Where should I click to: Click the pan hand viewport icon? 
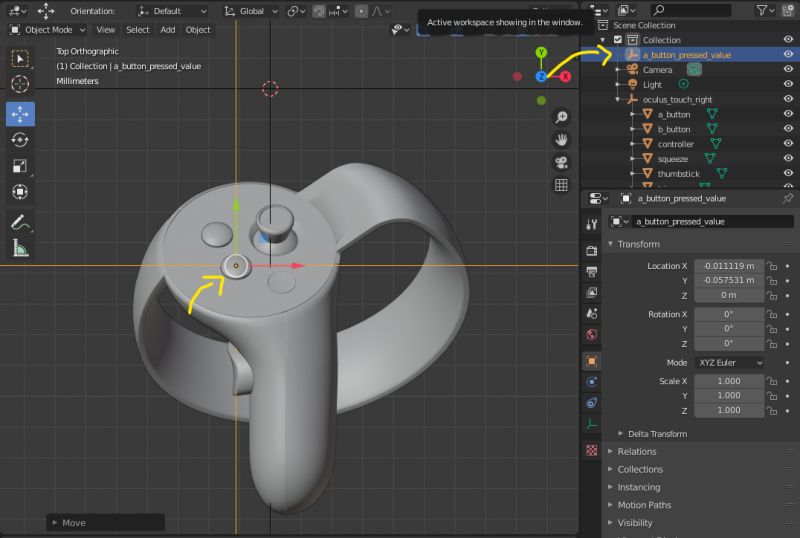(x=561, y=140)
